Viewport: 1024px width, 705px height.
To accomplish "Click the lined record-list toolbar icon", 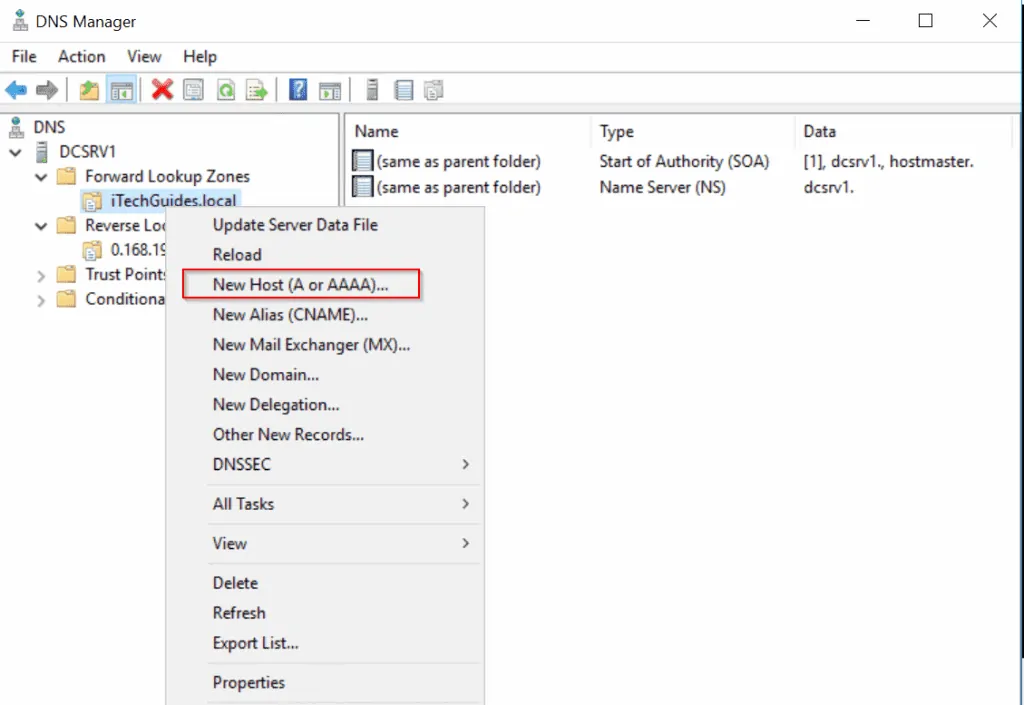I will click(404, 90).
